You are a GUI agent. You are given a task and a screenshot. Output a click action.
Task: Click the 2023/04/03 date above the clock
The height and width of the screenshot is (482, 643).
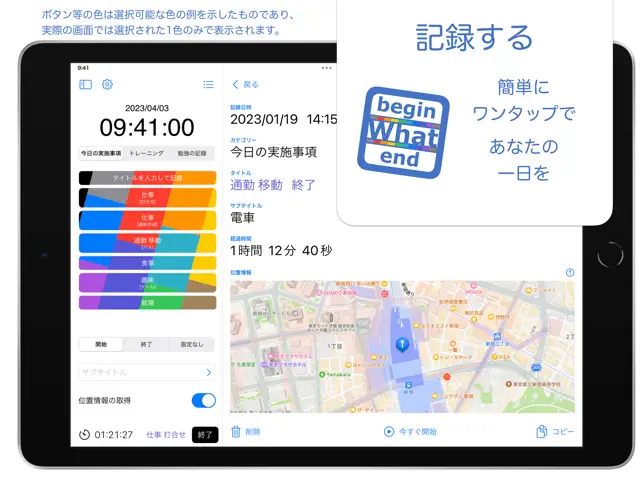[x=147, y=108]
